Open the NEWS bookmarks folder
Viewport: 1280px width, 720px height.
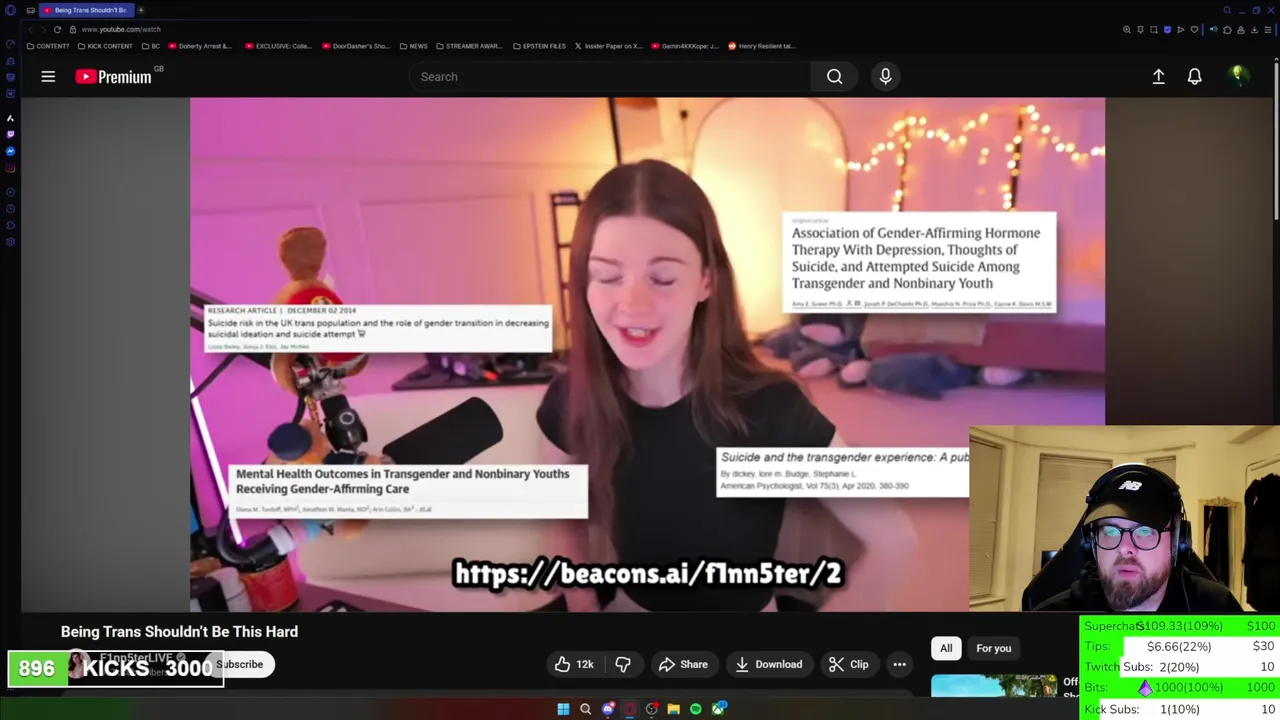[413, 46]
